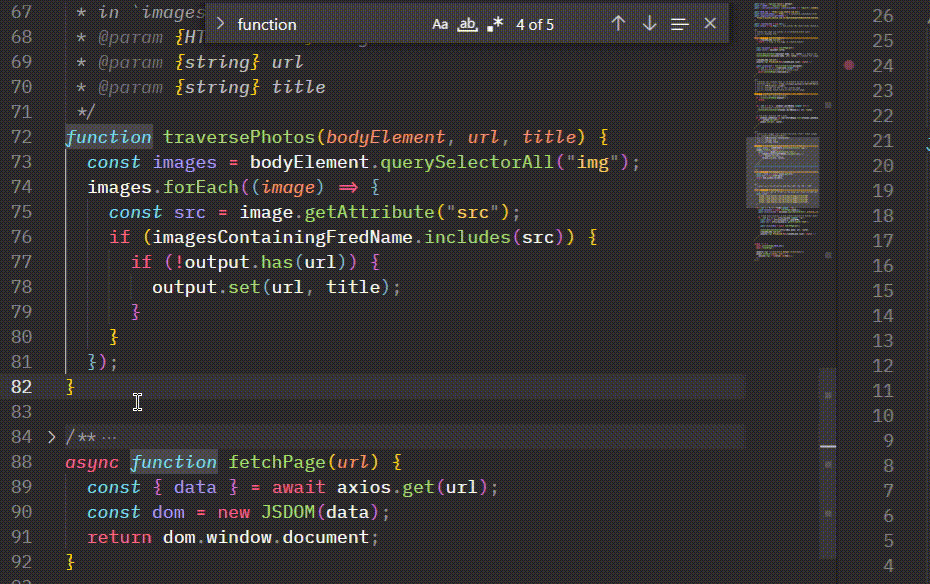Close the find widget
Image resolution: width=930 pixels, height=584 pixels.
[x=710, y=24]
